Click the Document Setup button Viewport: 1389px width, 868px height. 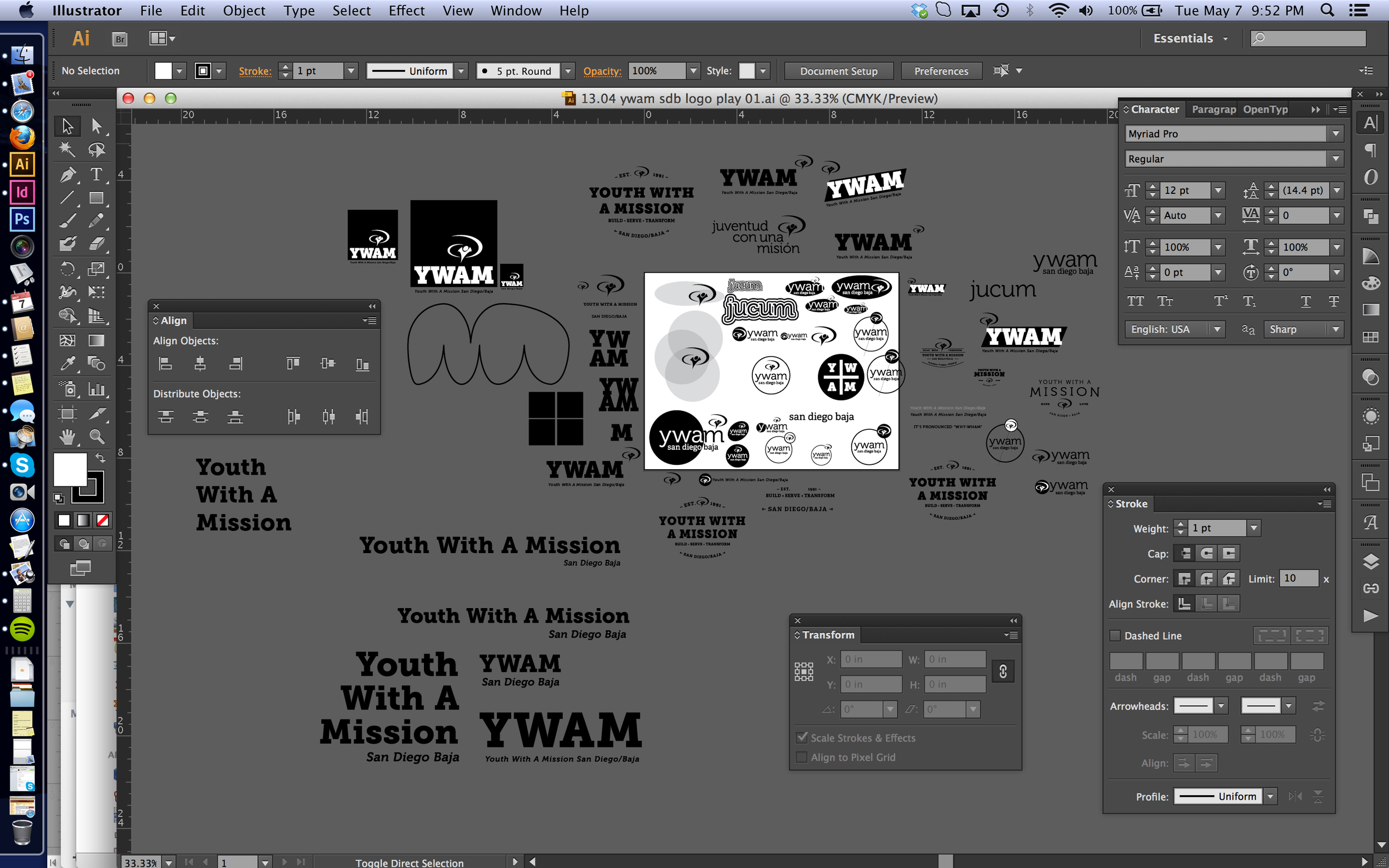click(838, 71)
